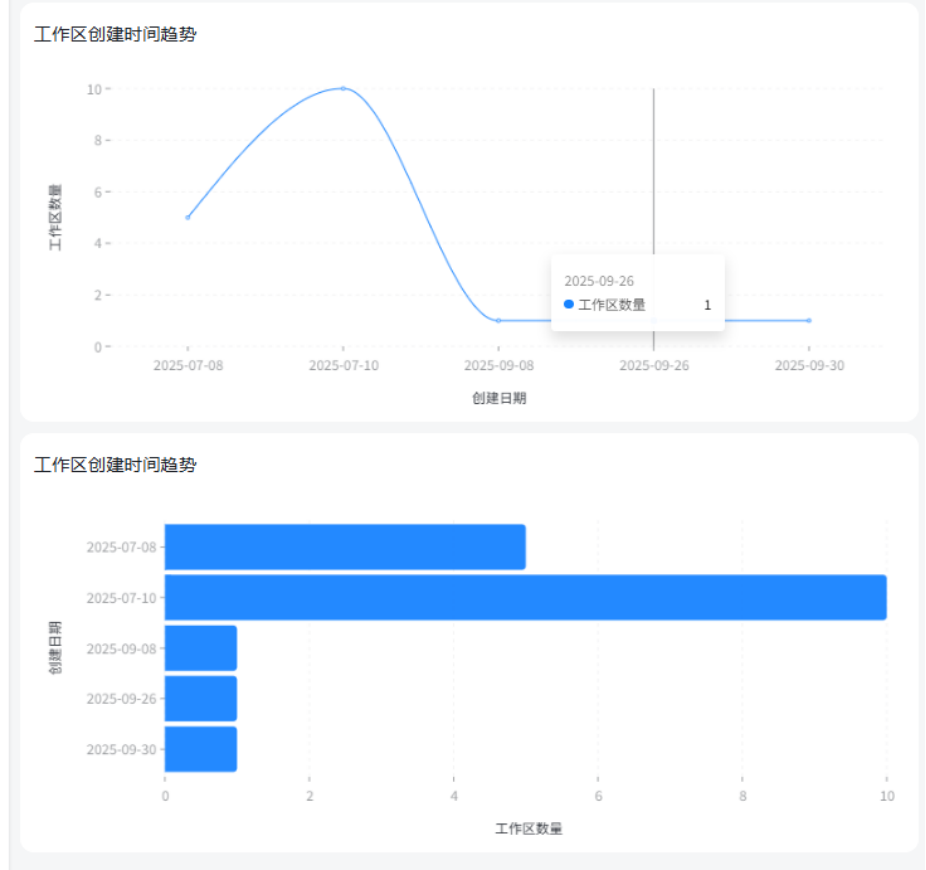Click the 2025-09-26 bar in bar chart

click(201, 699)
